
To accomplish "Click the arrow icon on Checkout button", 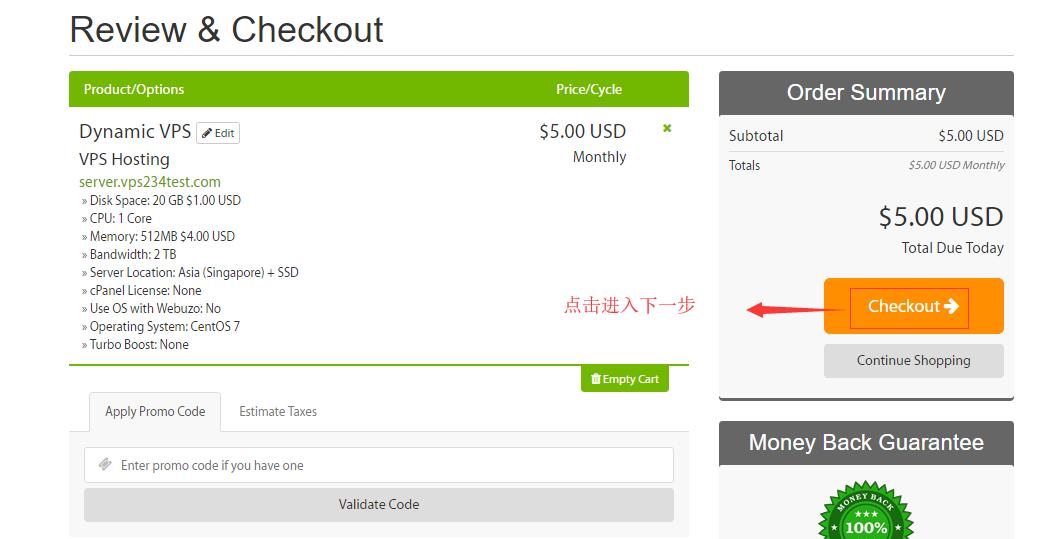I will pyautogui.click(x=952, y=306).
